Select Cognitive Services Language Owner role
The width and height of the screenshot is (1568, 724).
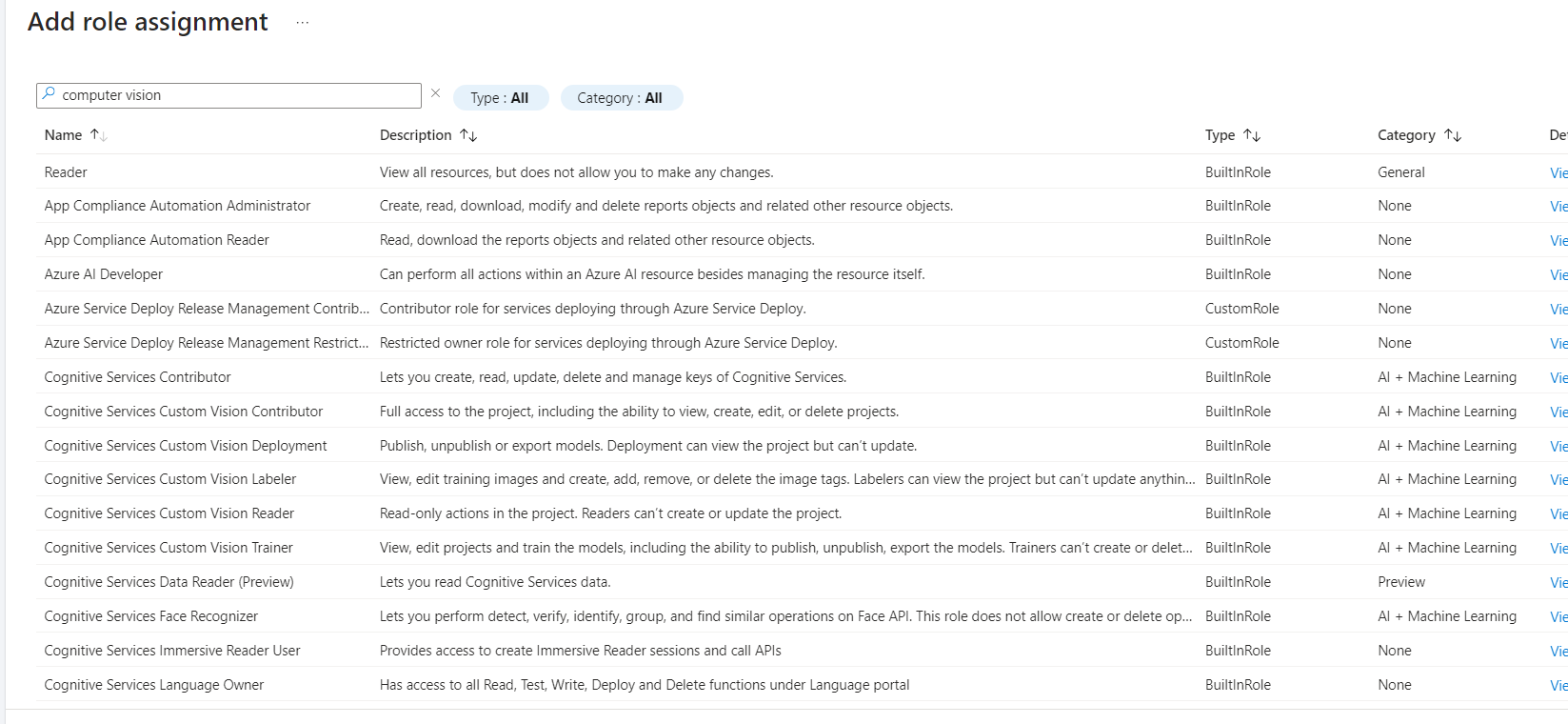[x=802, y=685]
